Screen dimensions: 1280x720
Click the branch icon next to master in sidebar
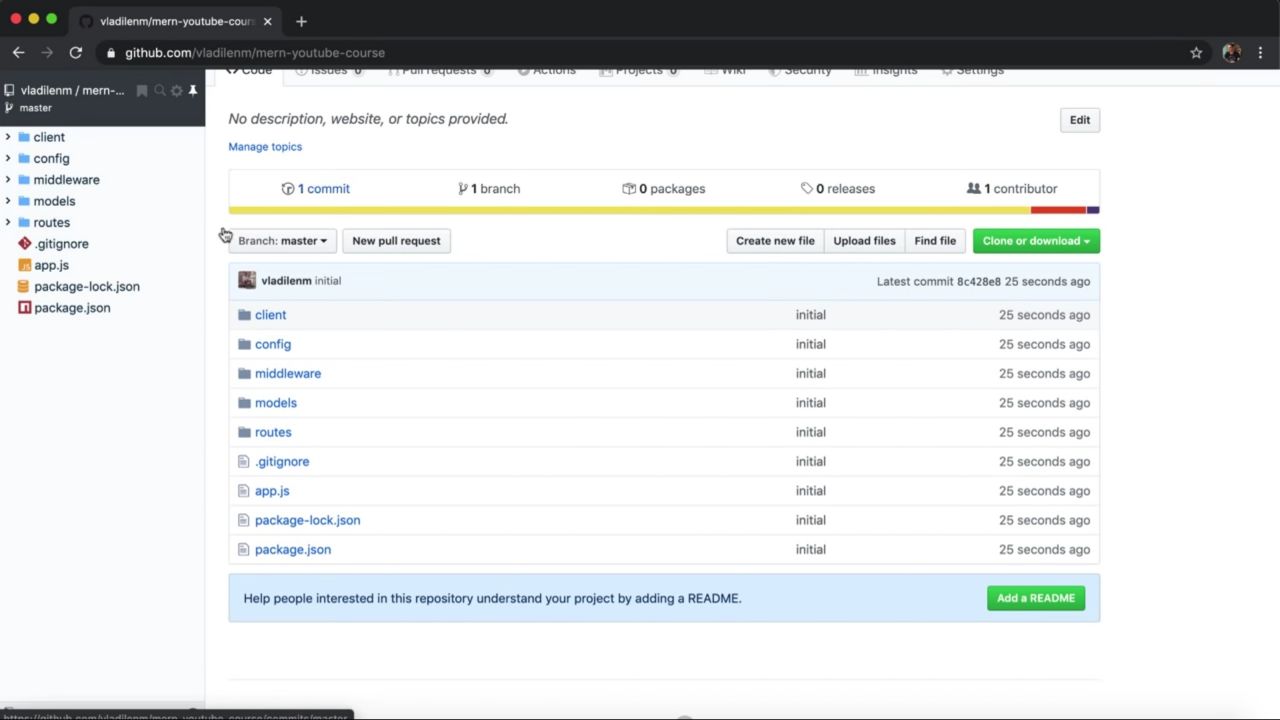tap(10, 108)
